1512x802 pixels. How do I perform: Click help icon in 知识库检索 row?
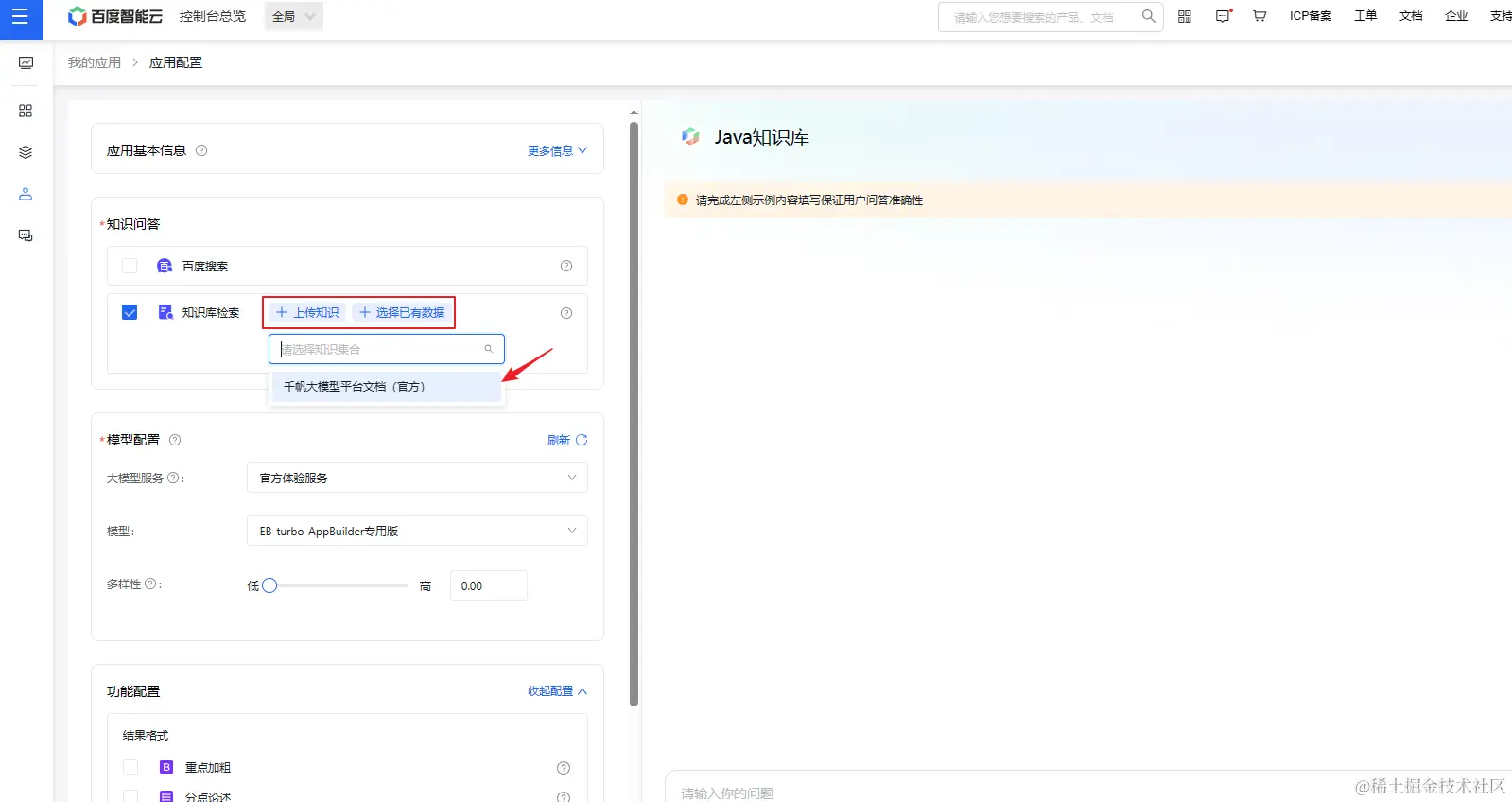tap(566, 313)
